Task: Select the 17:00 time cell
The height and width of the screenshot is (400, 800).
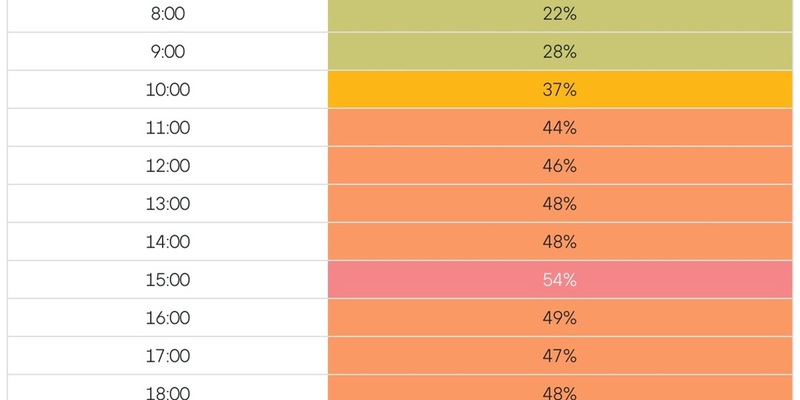Action: point(167,356)
